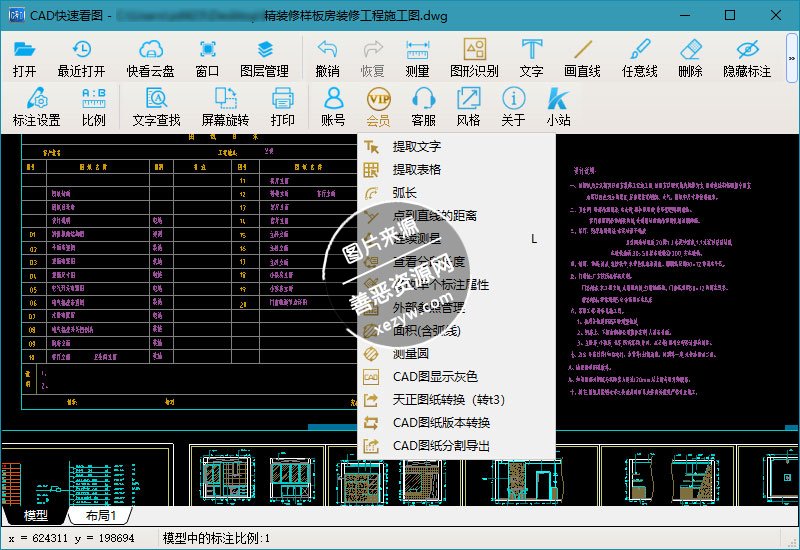Select the 窗口 window zoom tool
Viewport: 800px width, 550px height.
pyautogui.click(x=207, y=59)
